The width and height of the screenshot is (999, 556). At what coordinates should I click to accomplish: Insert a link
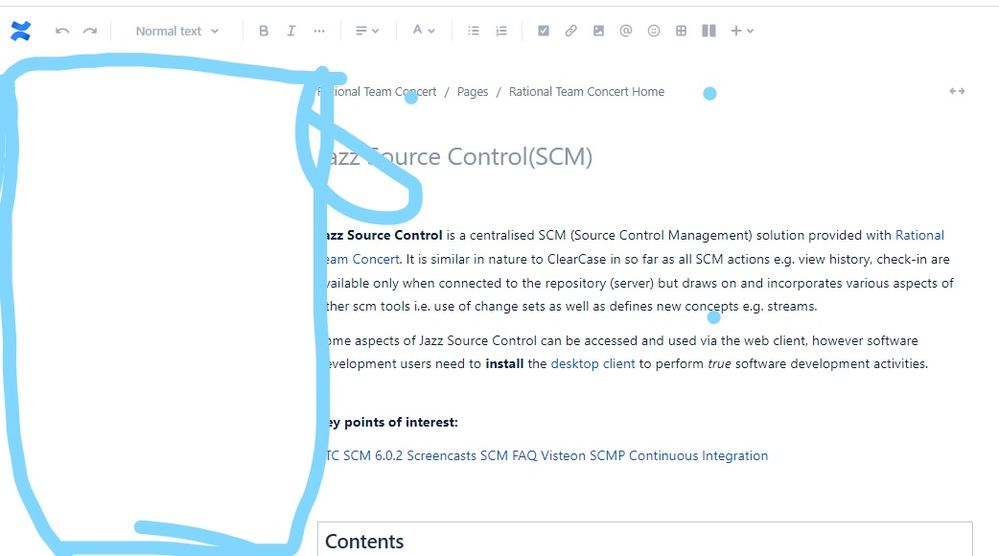pos(571,31)
